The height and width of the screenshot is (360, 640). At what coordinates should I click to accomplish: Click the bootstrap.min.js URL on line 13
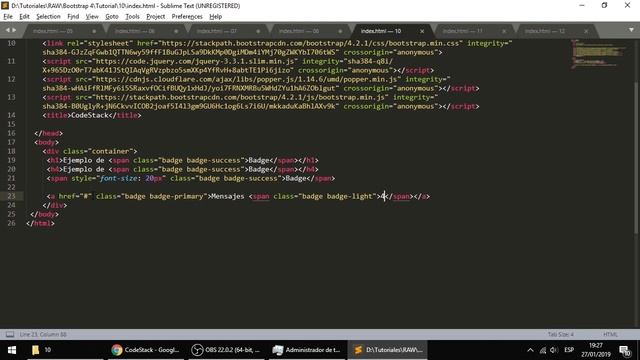[x=240, y=97]
